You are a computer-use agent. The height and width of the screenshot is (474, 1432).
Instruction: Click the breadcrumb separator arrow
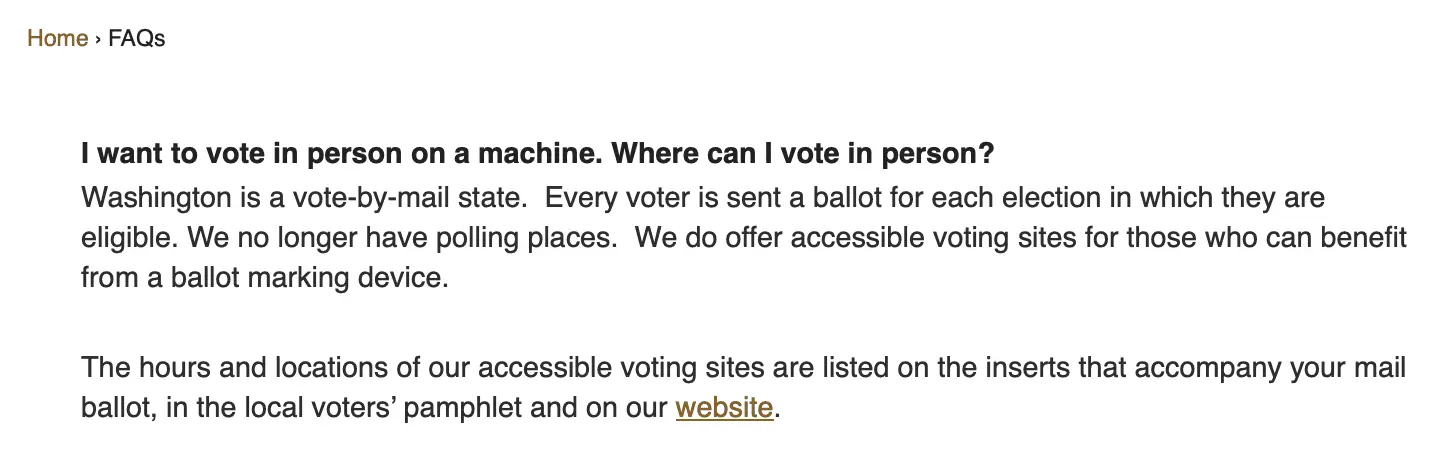[x=98, y=39]
